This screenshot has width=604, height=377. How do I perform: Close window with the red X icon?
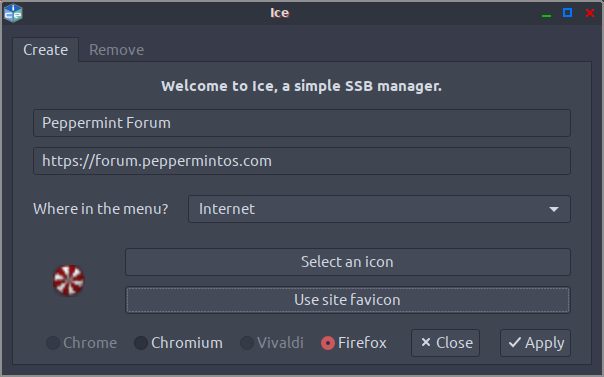[590, 13]
